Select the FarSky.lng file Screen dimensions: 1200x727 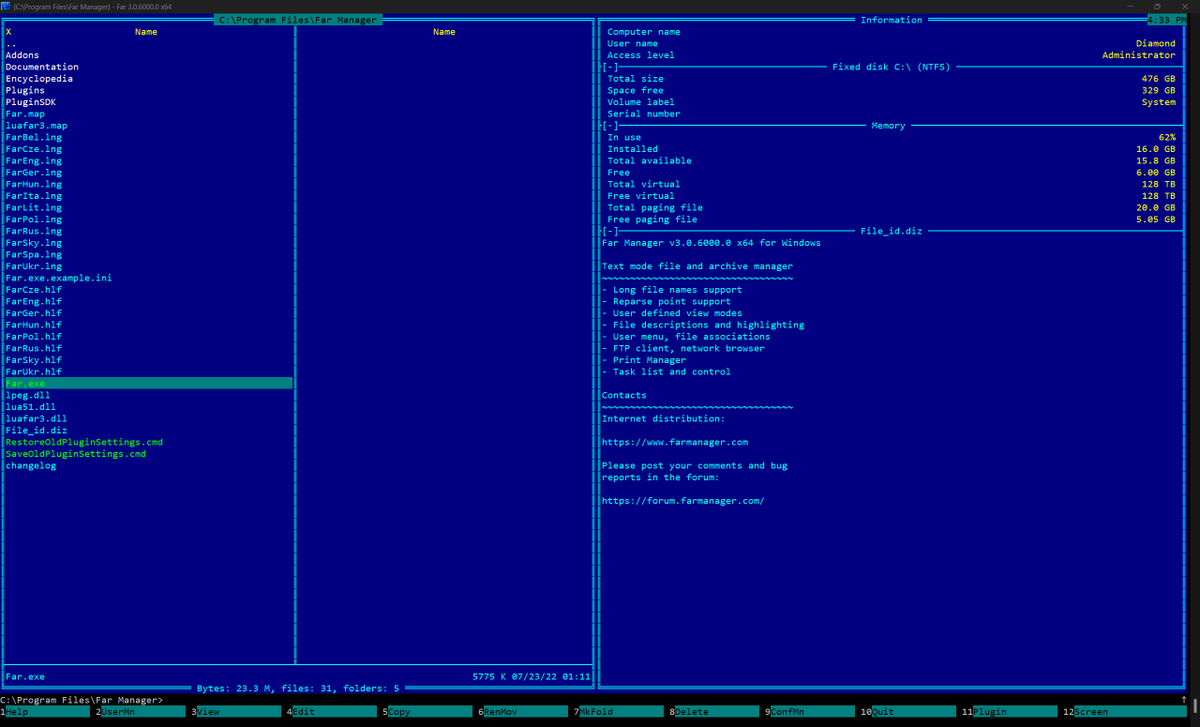[x=148, y=243]
